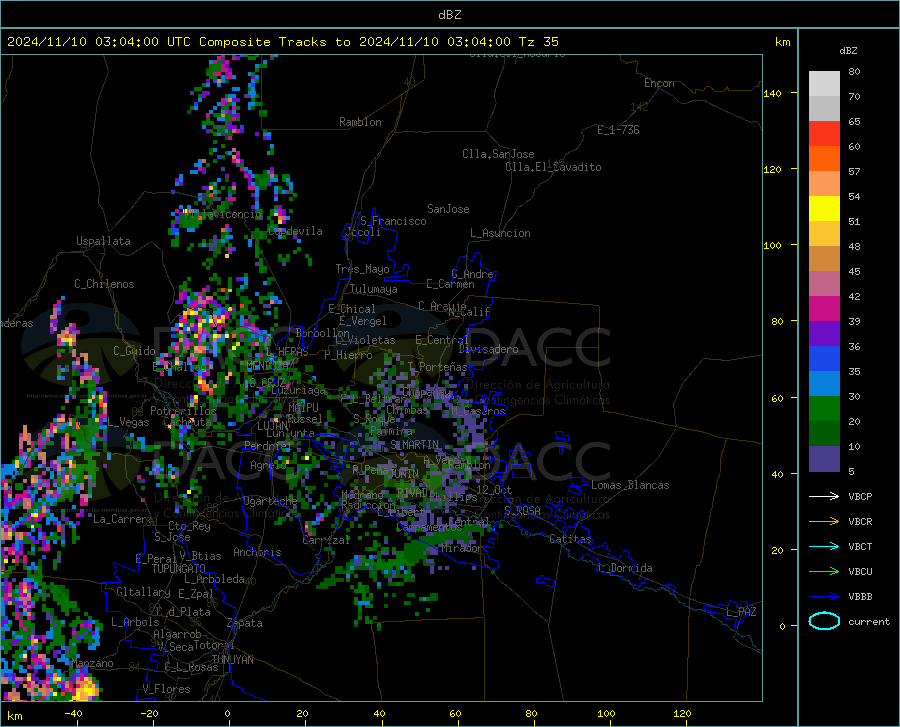The height and width of the screenshot is (727, 900).
Task: Click the green VBCU arrow in legend
Action: 824,572
